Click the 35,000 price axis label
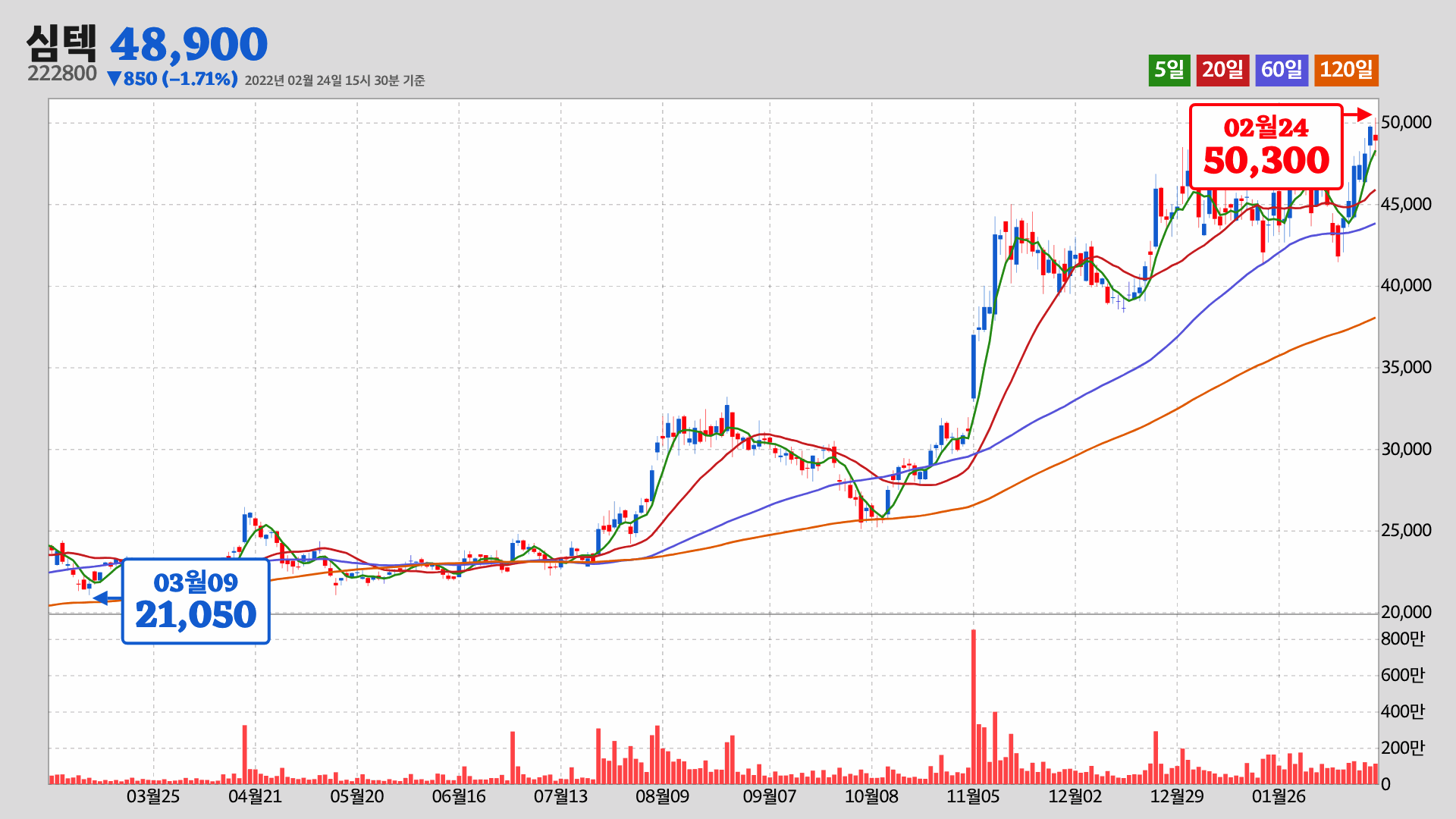The height and width of the screenshot is (819, 1456). [1406, 368]
